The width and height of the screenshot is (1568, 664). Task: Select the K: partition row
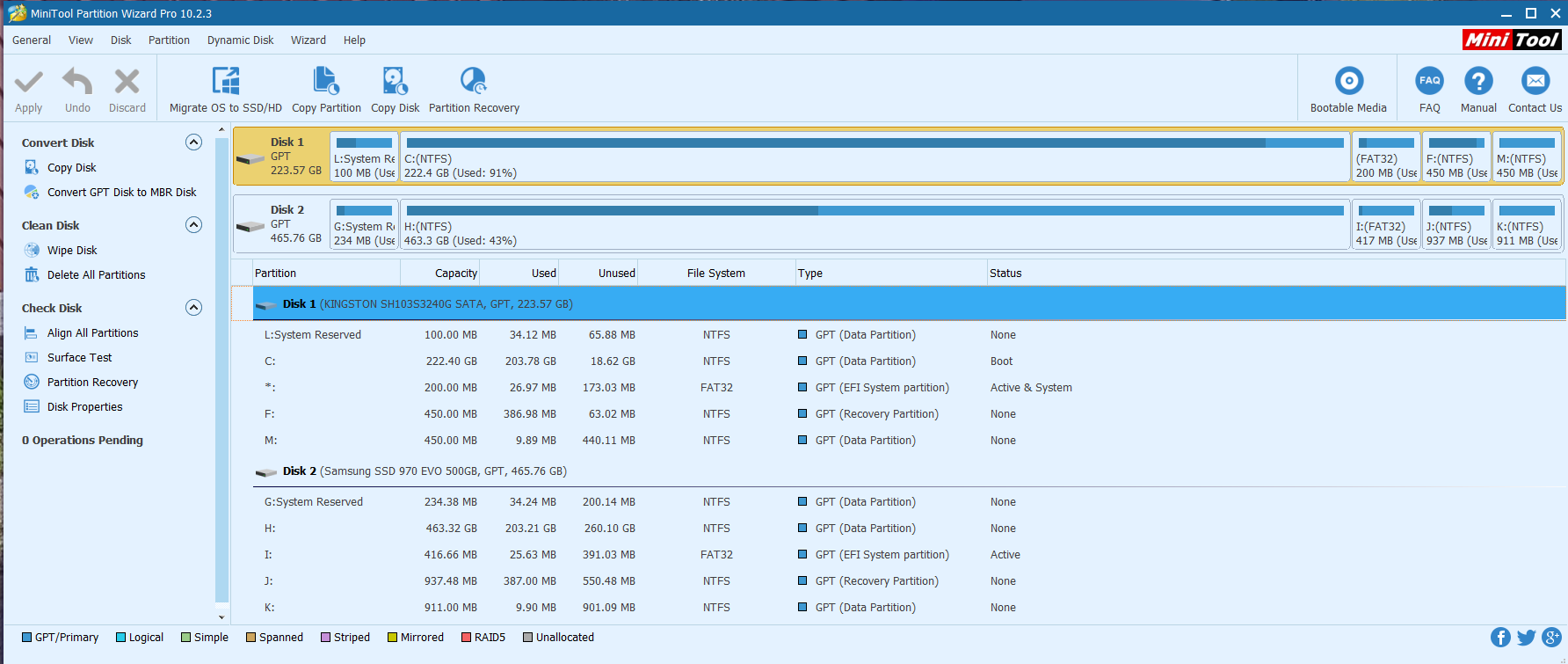(x=909, y=608)
